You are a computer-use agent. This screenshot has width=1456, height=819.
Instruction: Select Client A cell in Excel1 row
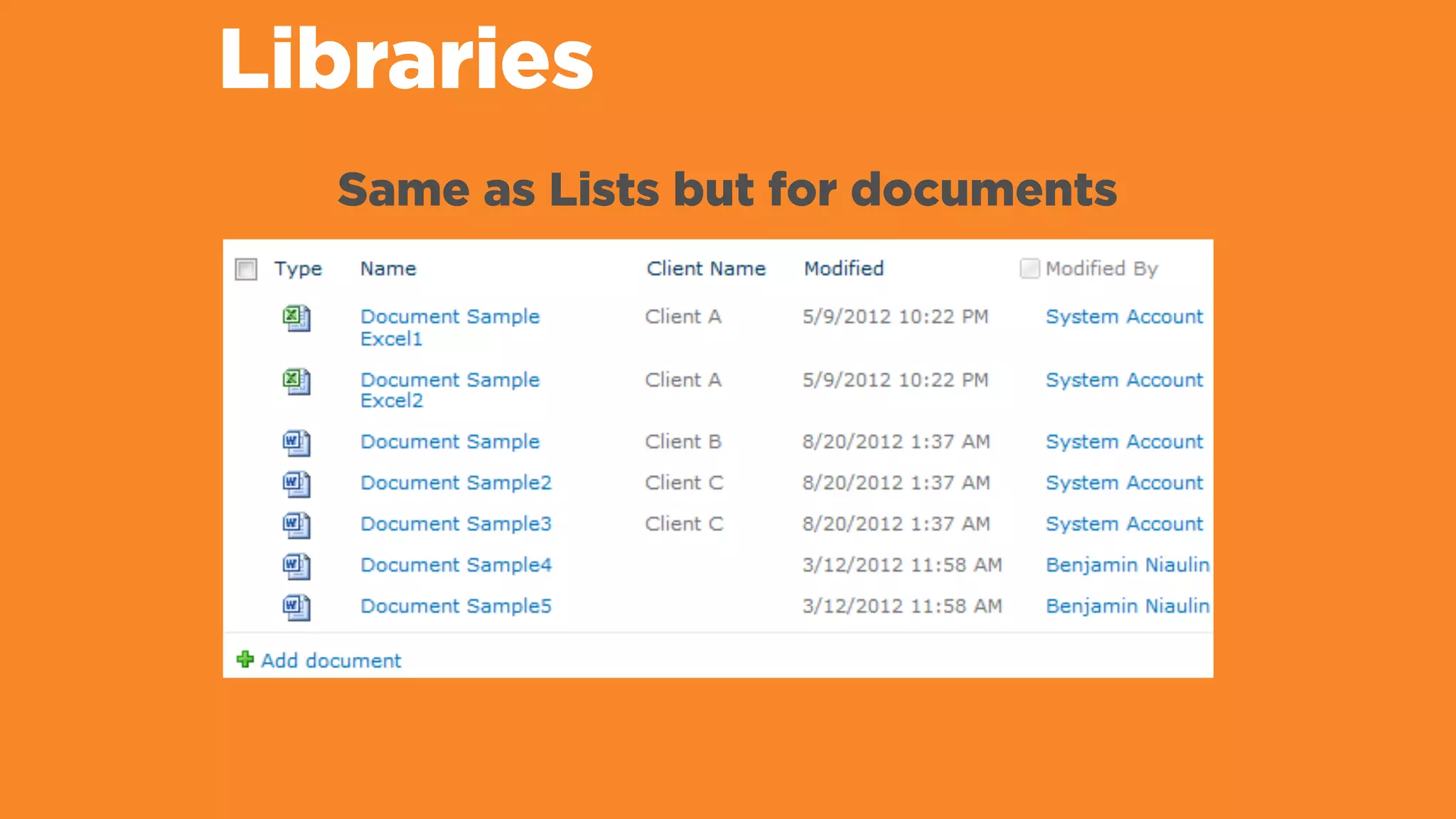[x=683, y=317]
